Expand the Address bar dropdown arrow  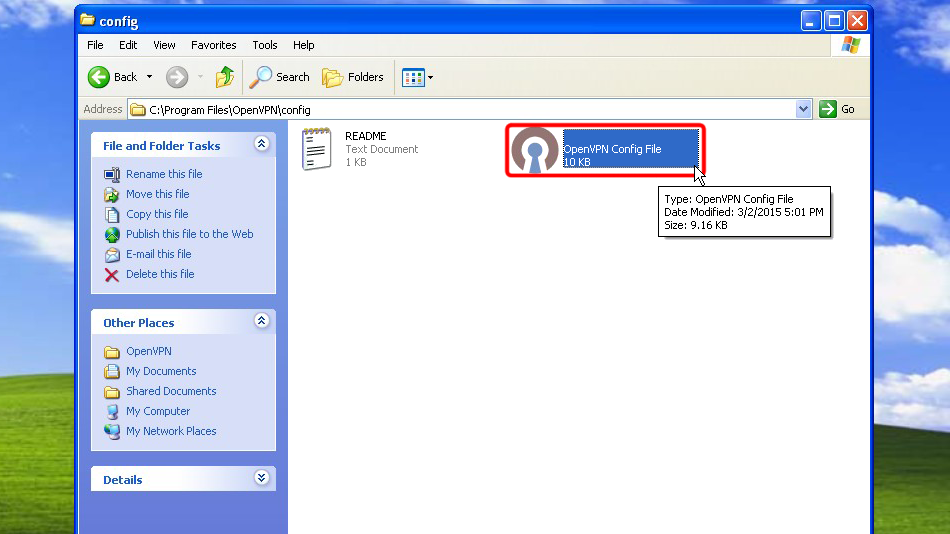pos(804,109)
